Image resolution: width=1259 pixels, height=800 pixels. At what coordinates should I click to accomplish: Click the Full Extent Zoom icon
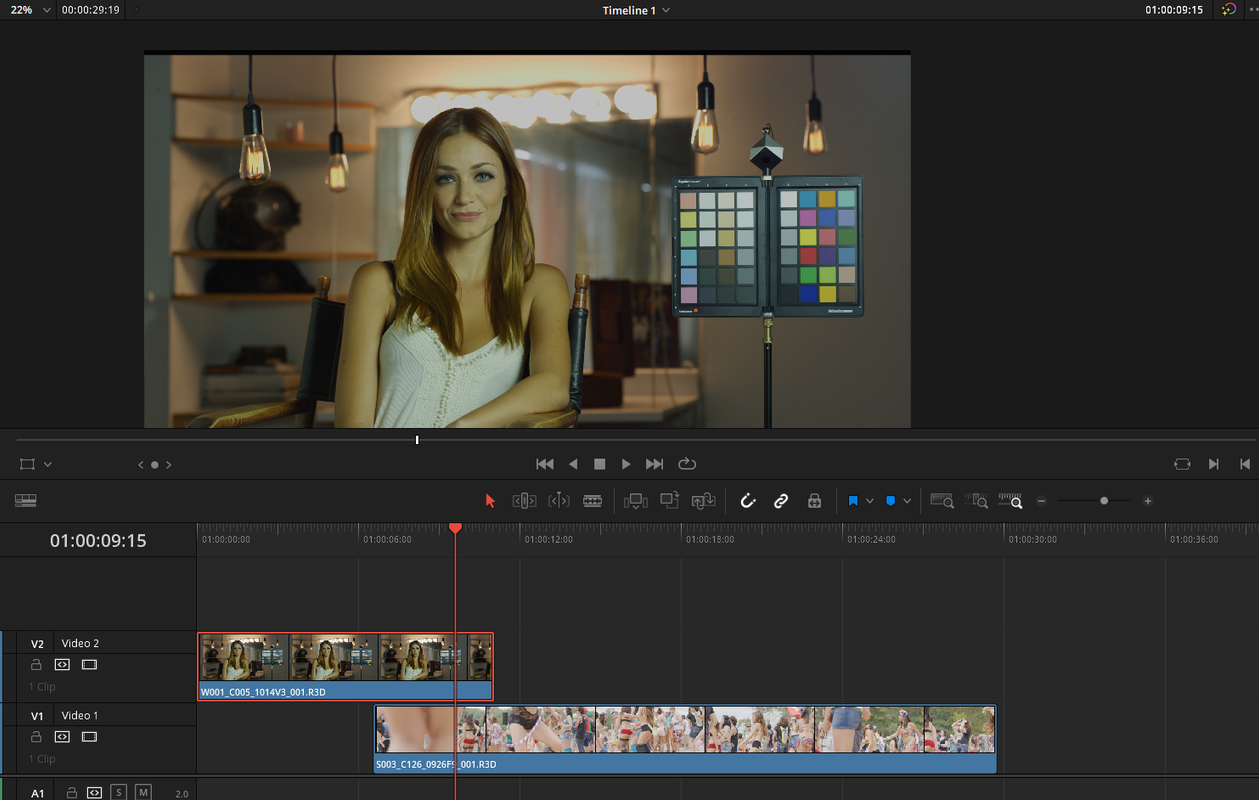click(x=942, y=501)
